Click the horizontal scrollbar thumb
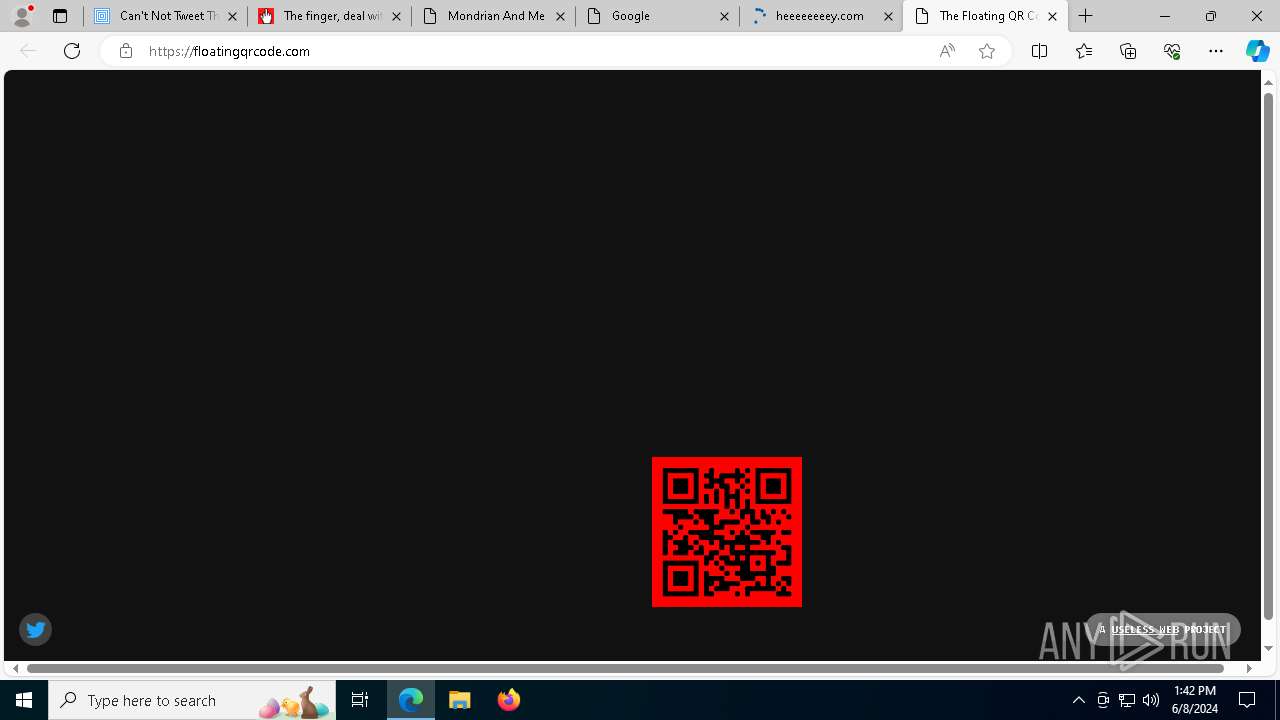This screenshot has width=1280, height=720. click(x=627, y=668)
